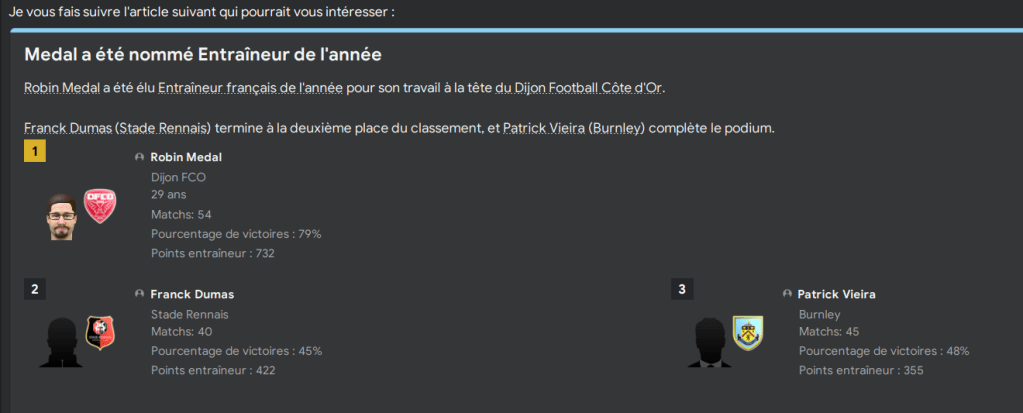The height and width of the screenshot is (413, 1023).
Task: Click the person icon beside Robin Medal's name
Action: pos(139,158)
